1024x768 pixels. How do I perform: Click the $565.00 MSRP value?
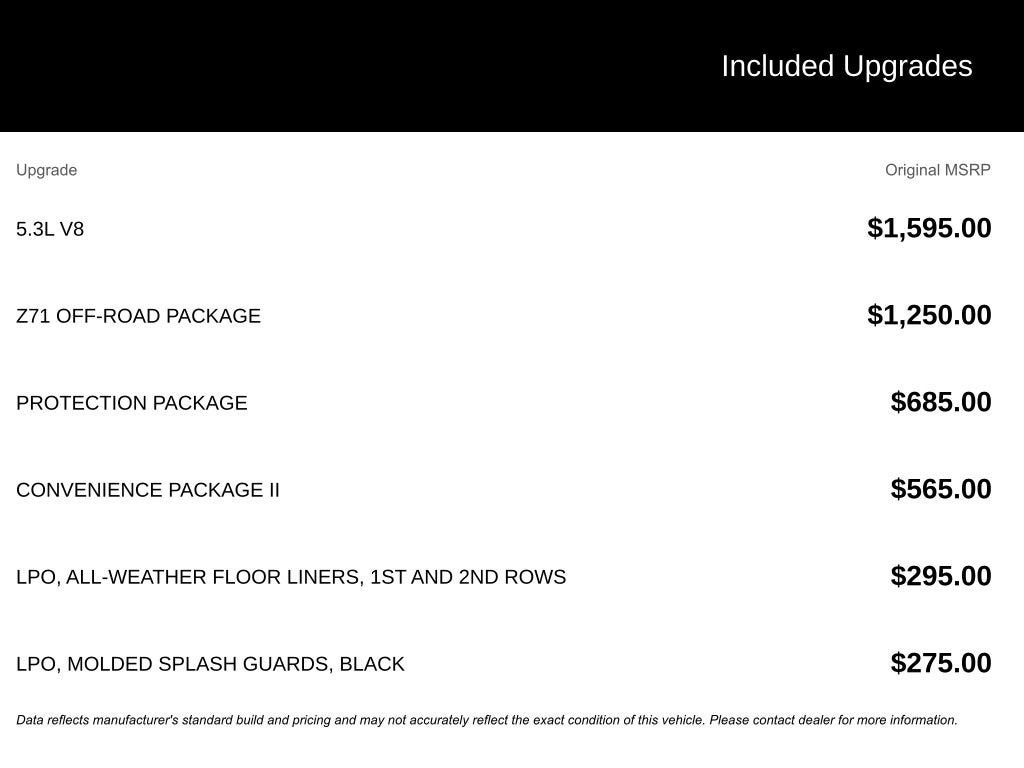click(941, 489)
